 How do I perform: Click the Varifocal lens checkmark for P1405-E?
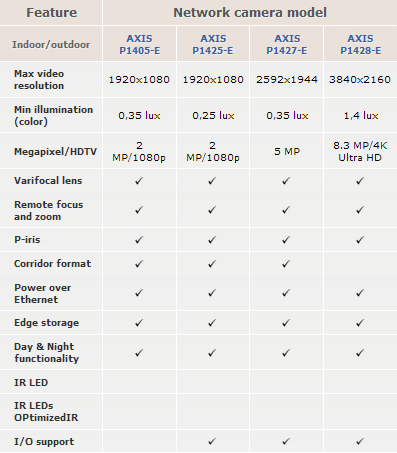tap(139, 181)
